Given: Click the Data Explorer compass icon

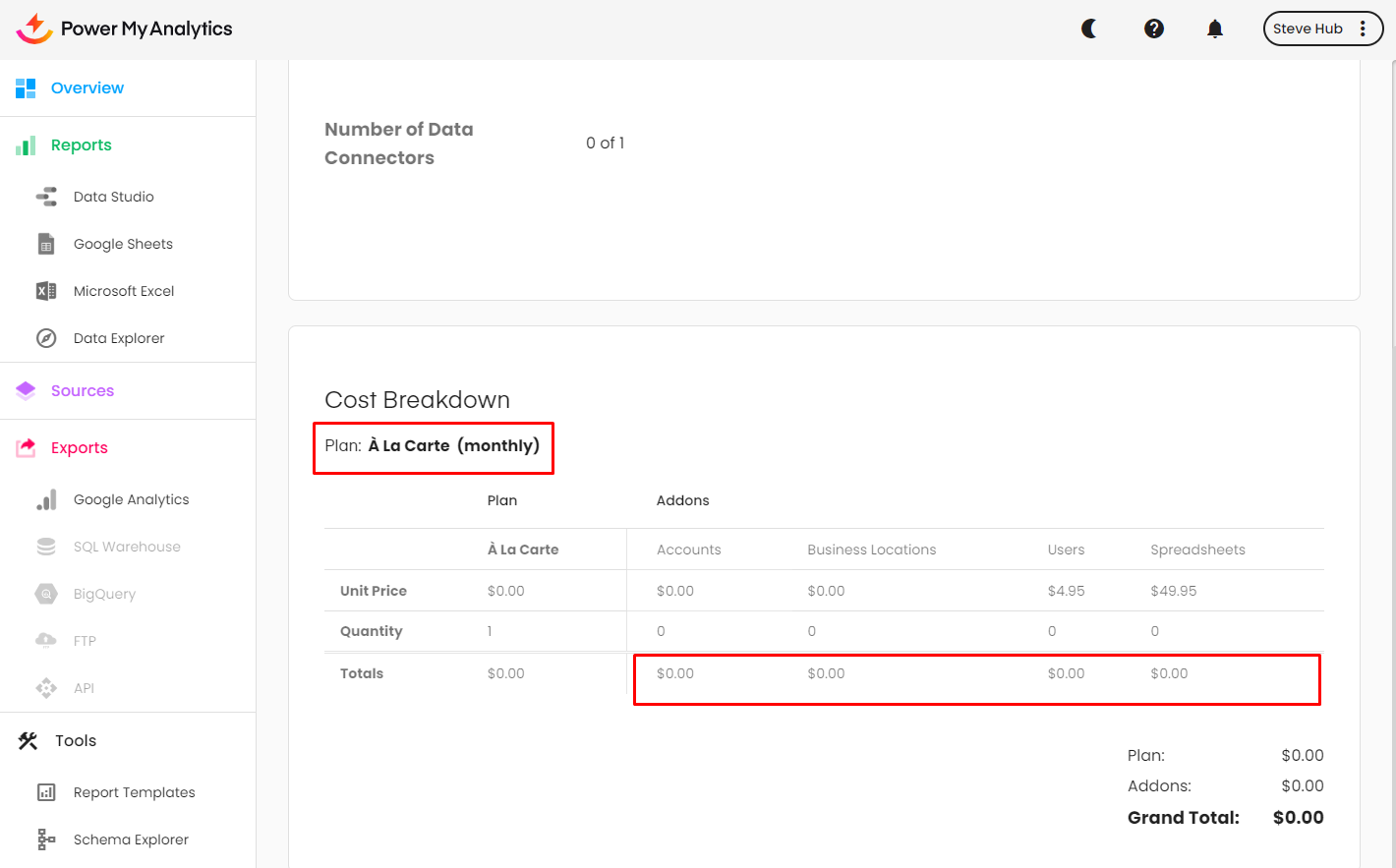Looking at the screenshot, I should [46, 338].
